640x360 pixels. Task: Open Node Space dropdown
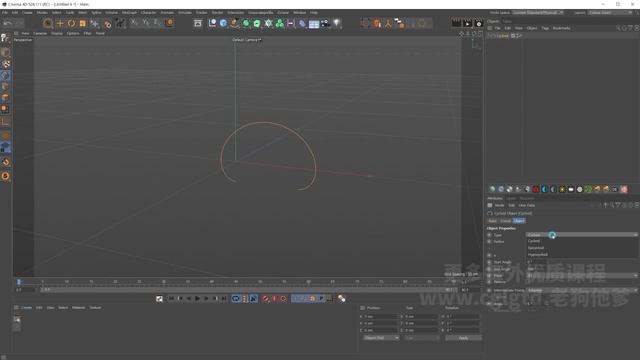coord(538,13)
